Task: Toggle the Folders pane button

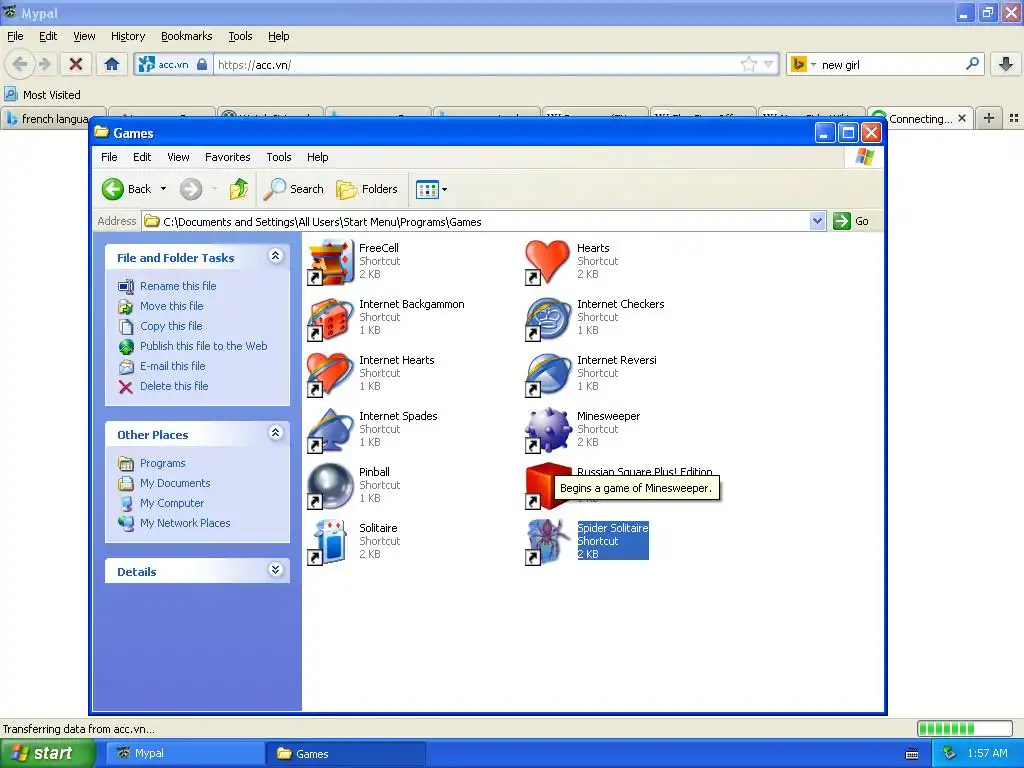Action: 367,189
